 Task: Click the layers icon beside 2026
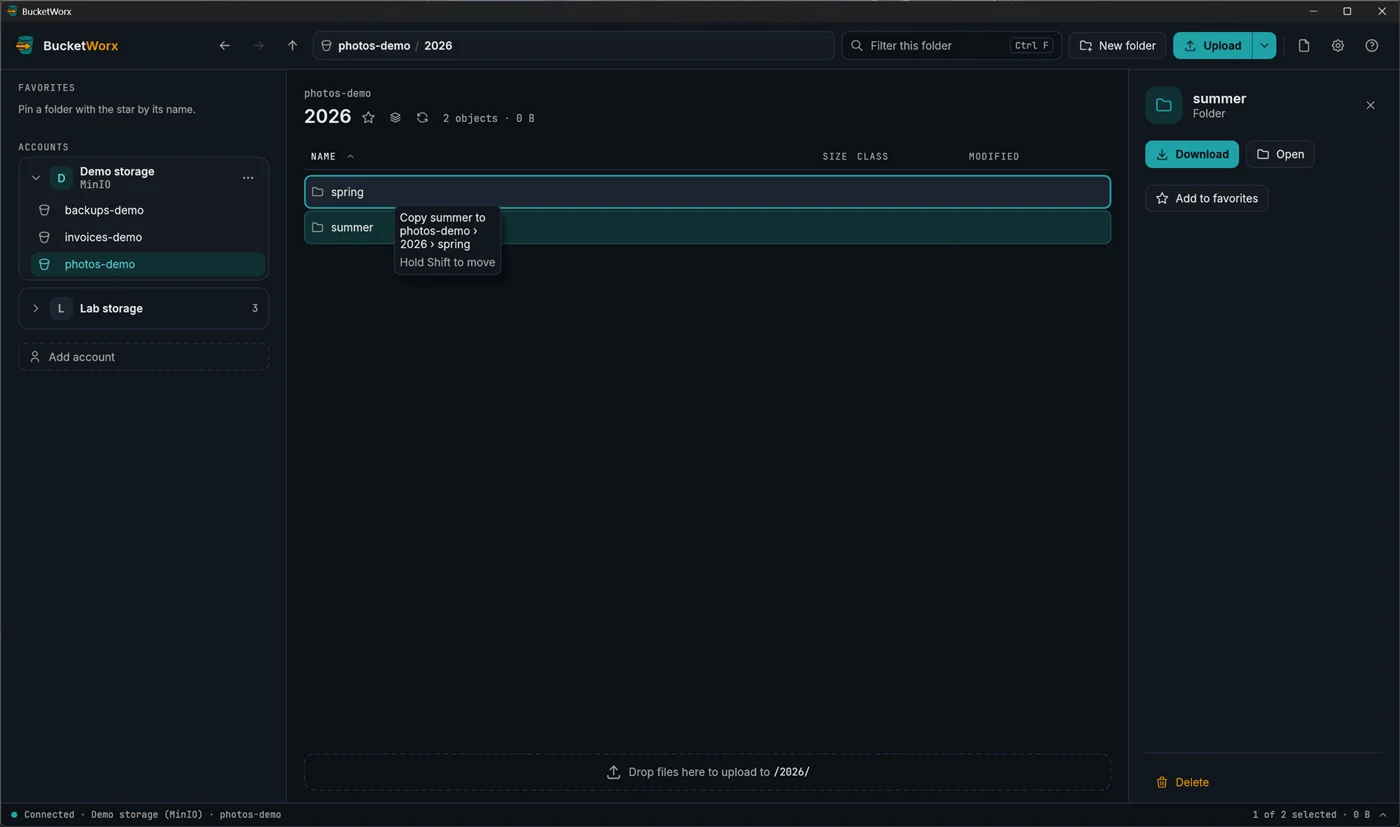pyautogui.click(x=395, y=118)
